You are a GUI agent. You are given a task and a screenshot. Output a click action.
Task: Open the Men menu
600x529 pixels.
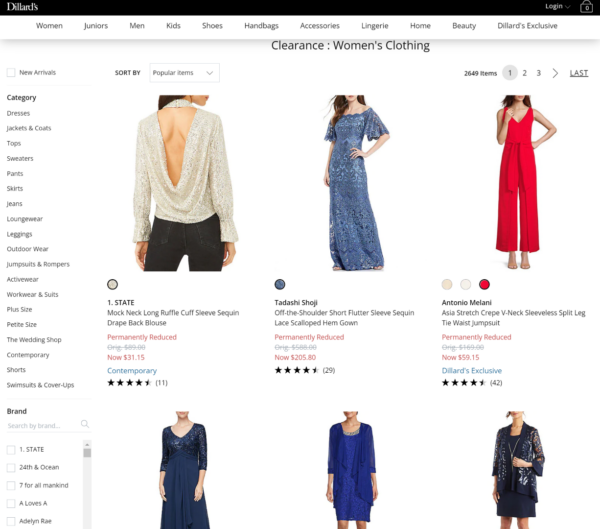(137, 26)
